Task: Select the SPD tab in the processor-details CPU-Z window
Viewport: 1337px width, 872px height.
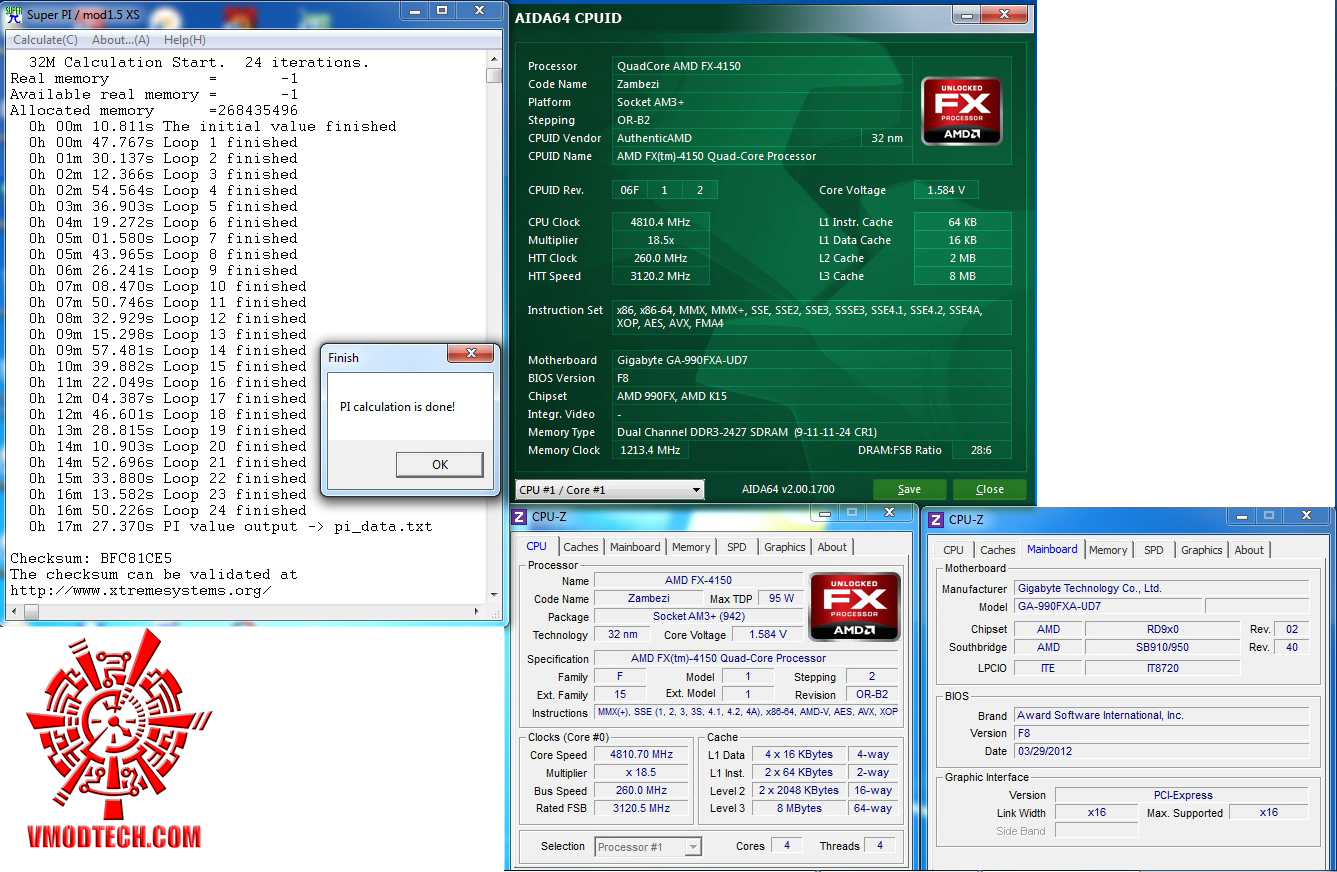Action: pos(737,547)
